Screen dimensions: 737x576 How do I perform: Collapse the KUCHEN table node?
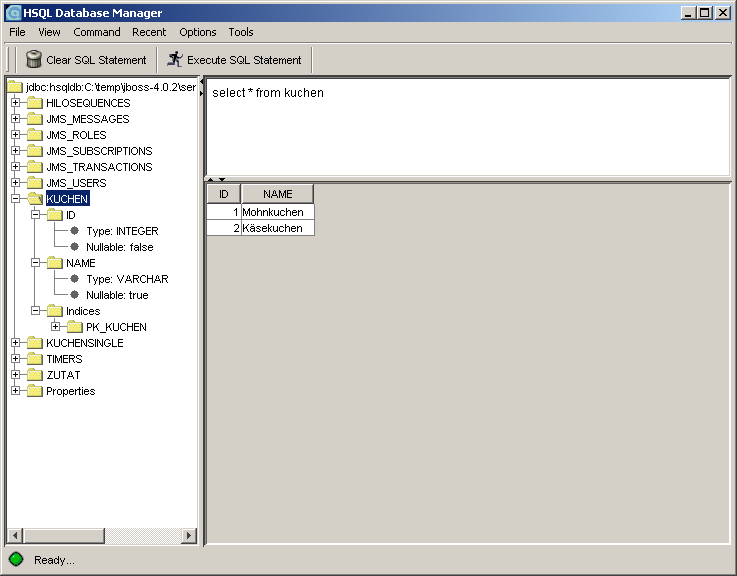pyautogui.click(x=16, y=198)
